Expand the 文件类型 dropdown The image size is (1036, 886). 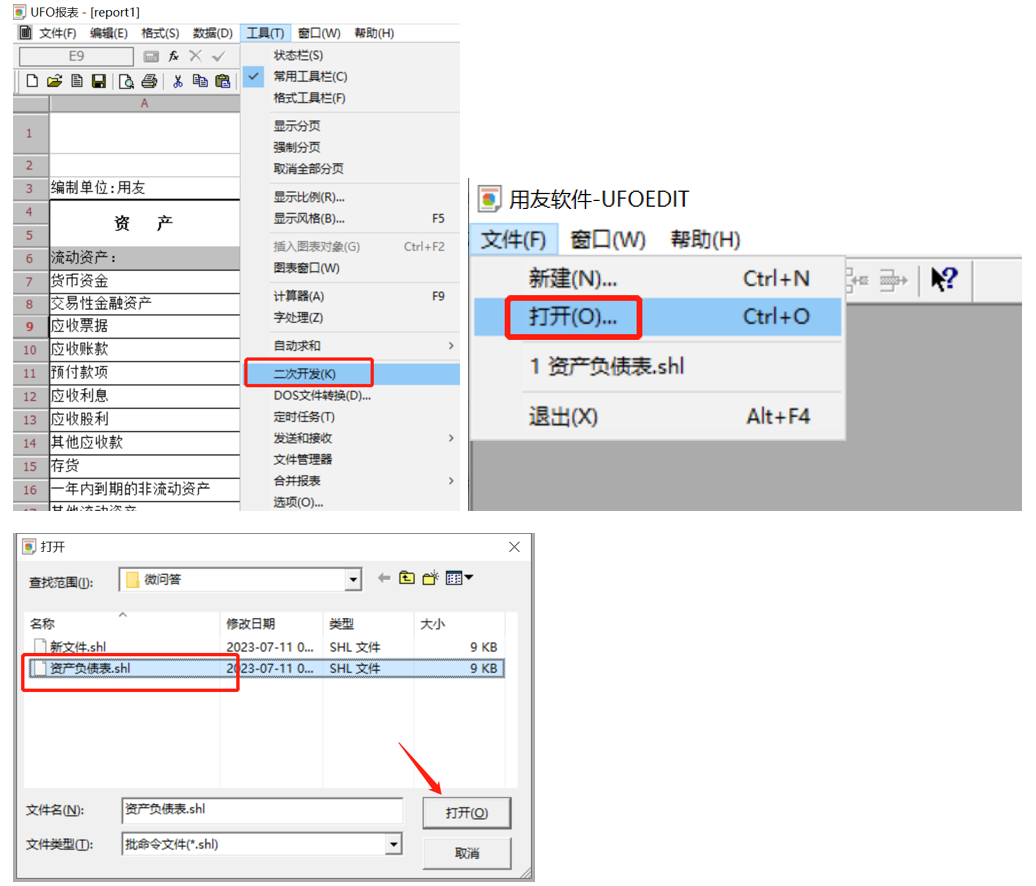(394, 844)
